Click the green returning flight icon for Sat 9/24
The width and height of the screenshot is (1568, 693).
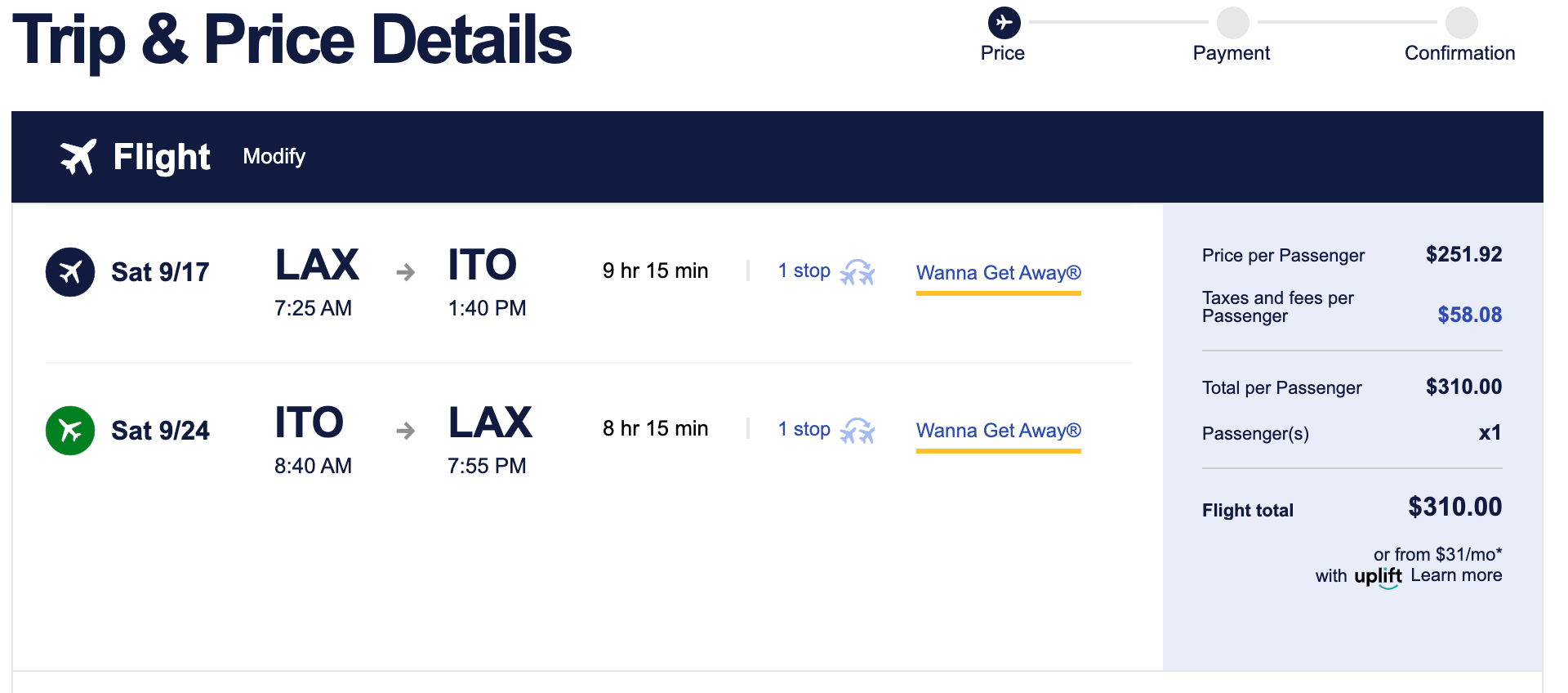(70, 431)
